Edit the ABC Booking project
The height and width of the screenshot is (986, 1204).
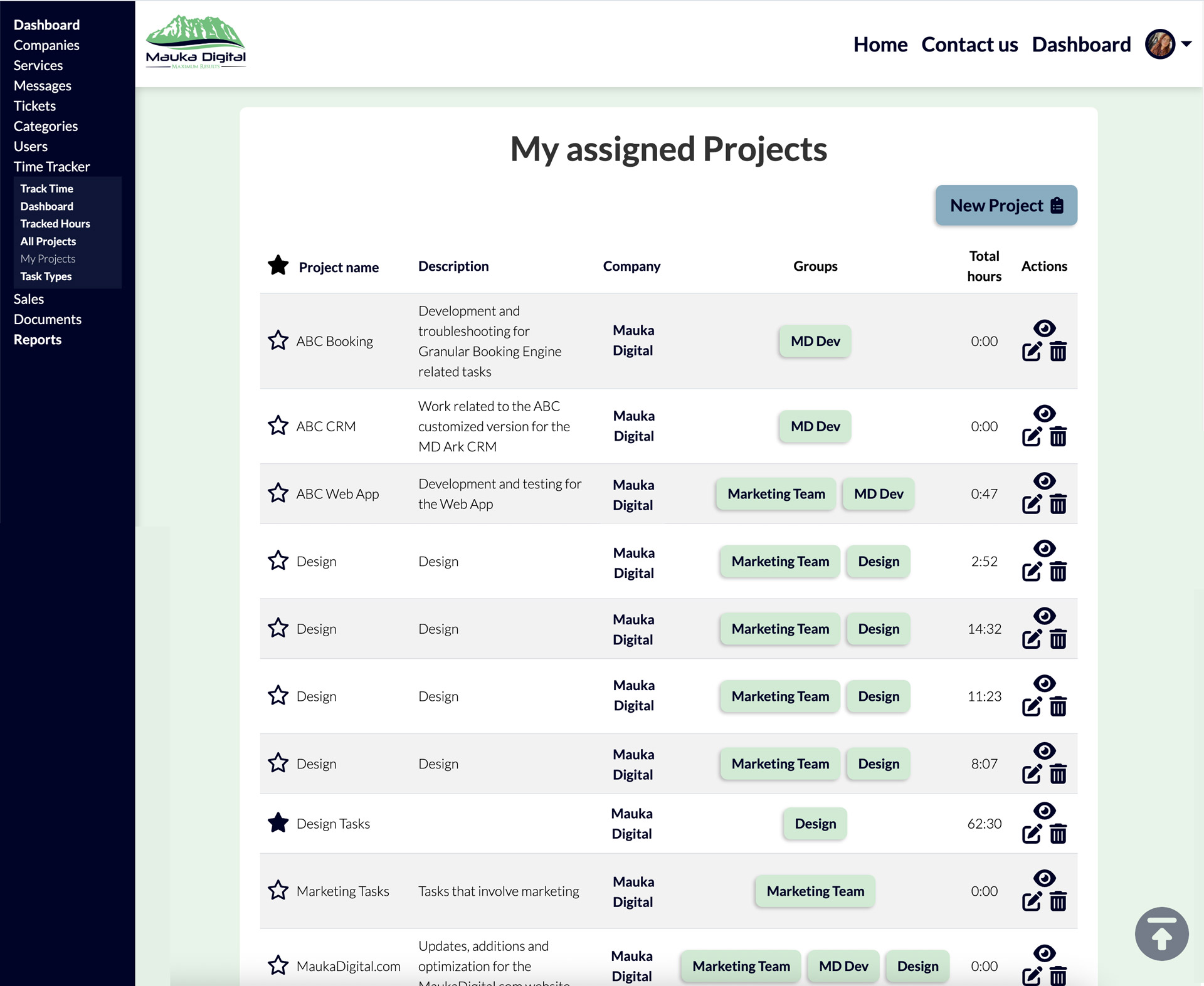(1032, 352)
